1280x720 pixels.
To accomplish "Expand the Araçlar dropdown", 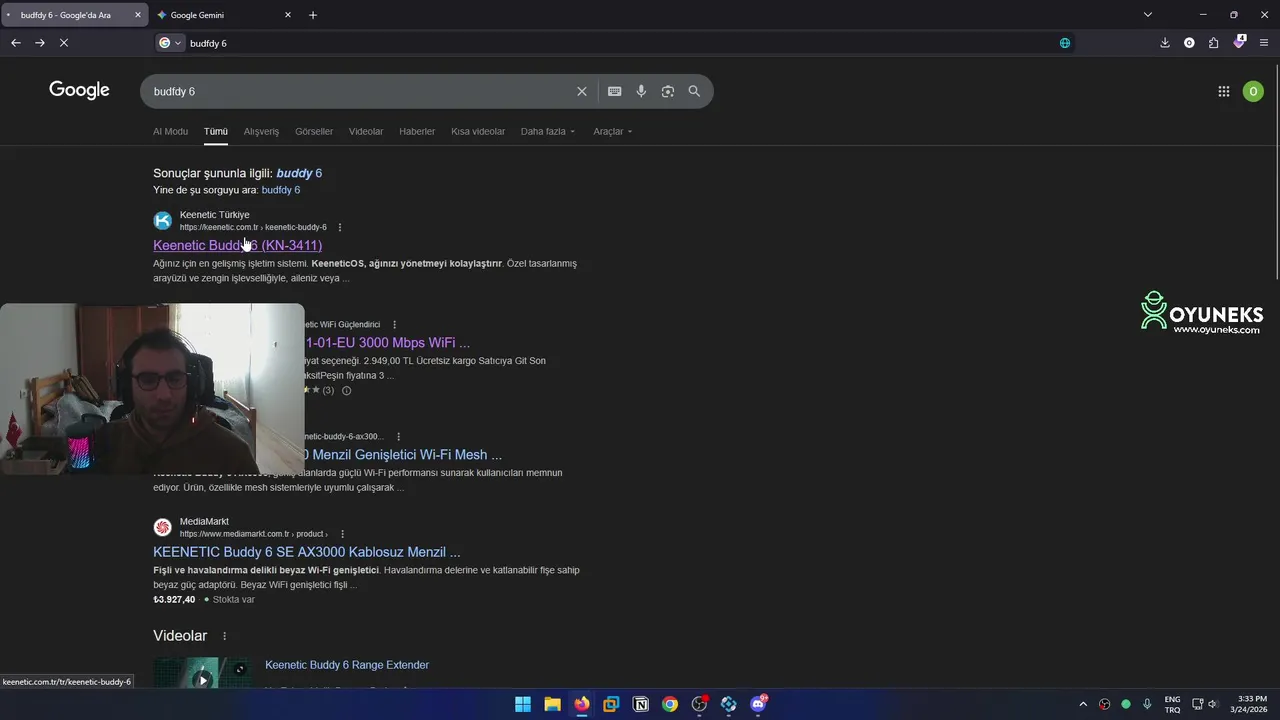I will point(612,131).
